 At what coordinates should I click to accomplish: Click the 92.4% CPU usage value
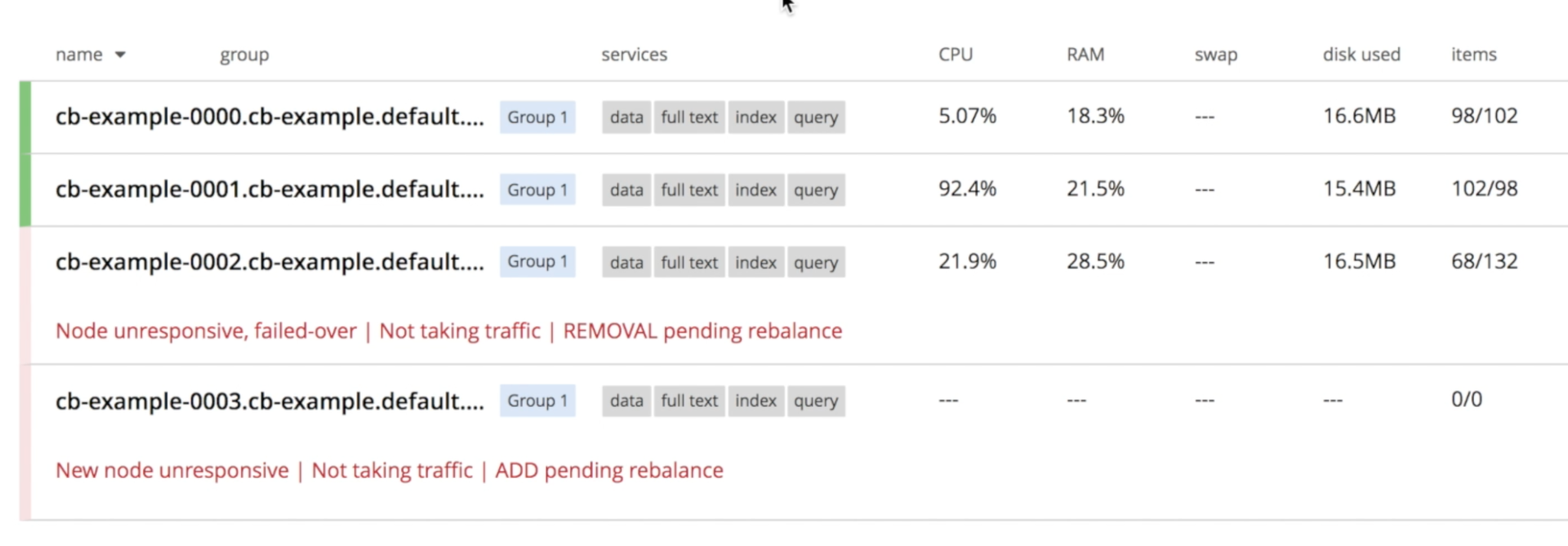point(966,189)
